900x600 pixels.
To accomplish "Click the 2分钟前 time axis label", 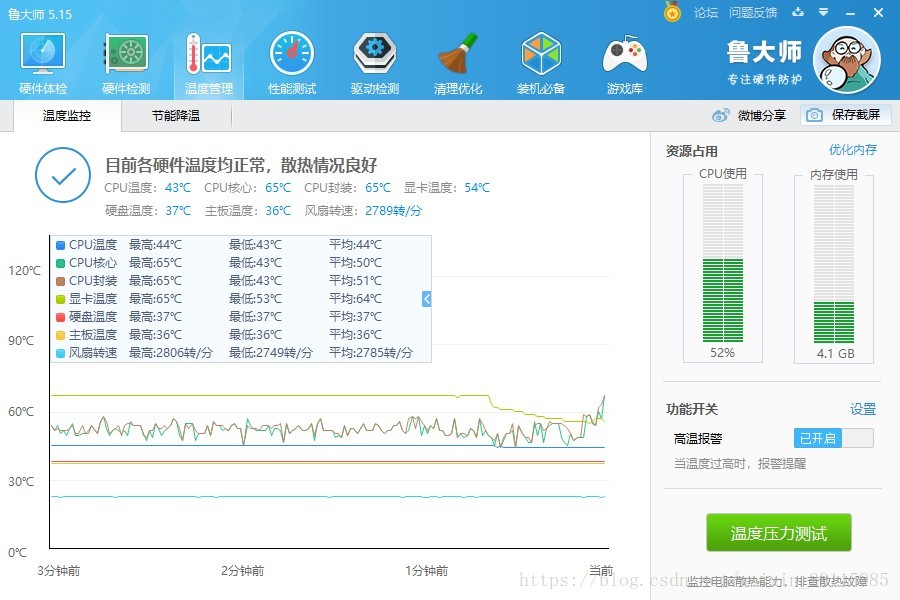I will pyautogui.click(x=242, y=571).
